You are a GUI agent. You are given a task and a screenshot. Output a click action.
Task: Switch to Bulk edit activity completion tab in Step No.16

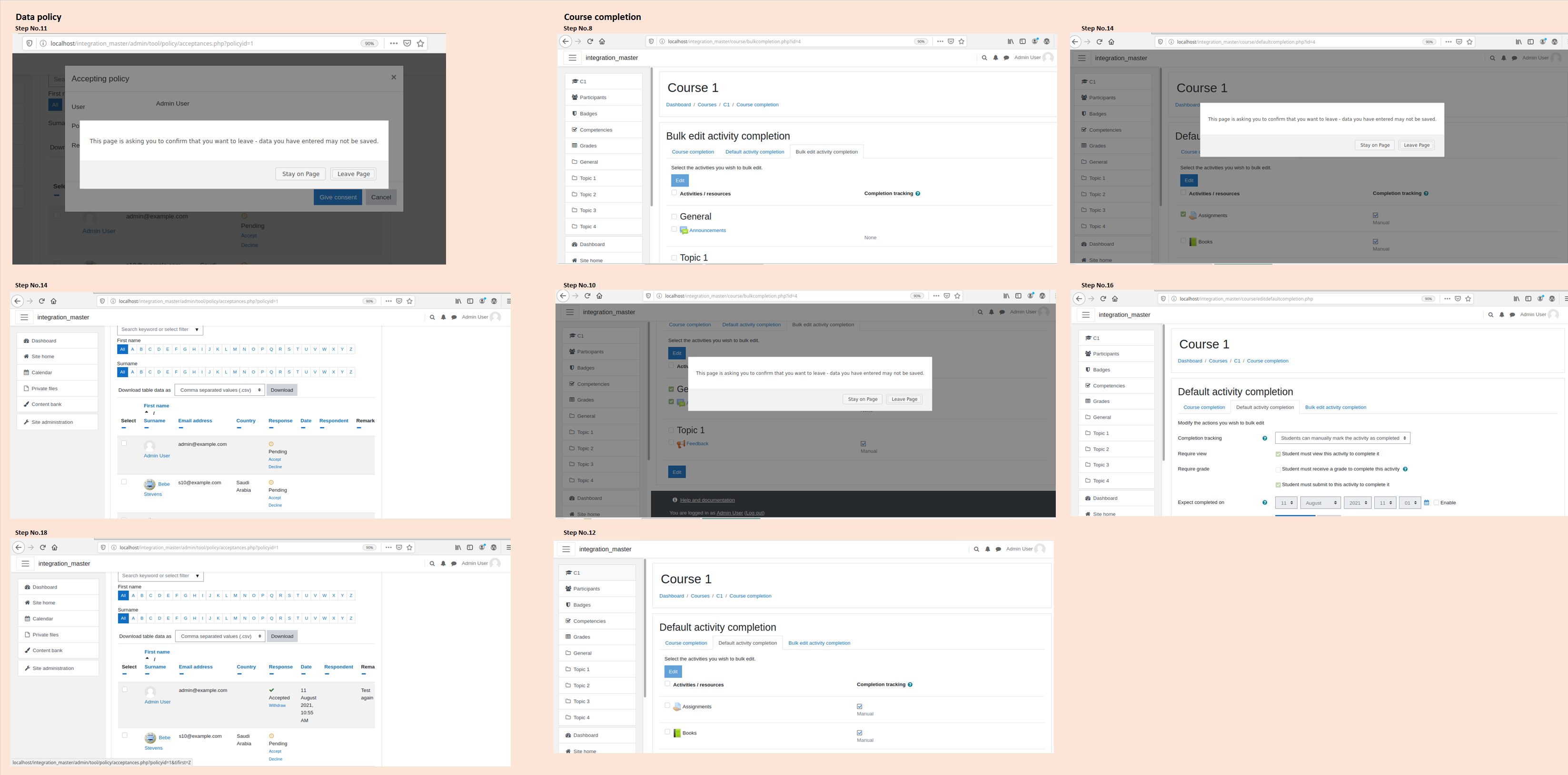point(1336,408)
